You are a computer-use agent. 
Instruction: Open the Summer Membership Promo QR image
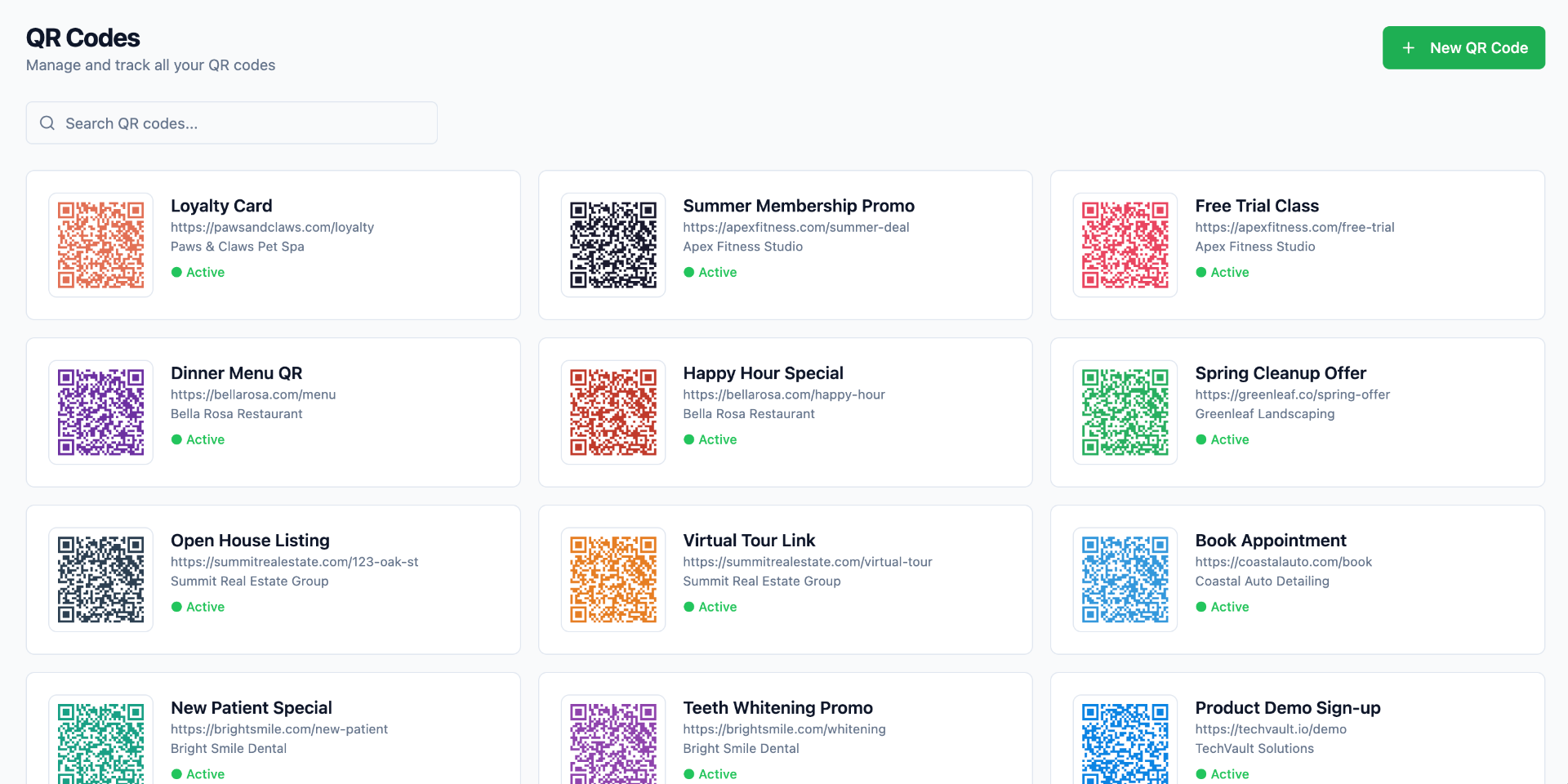click(613, 245)
